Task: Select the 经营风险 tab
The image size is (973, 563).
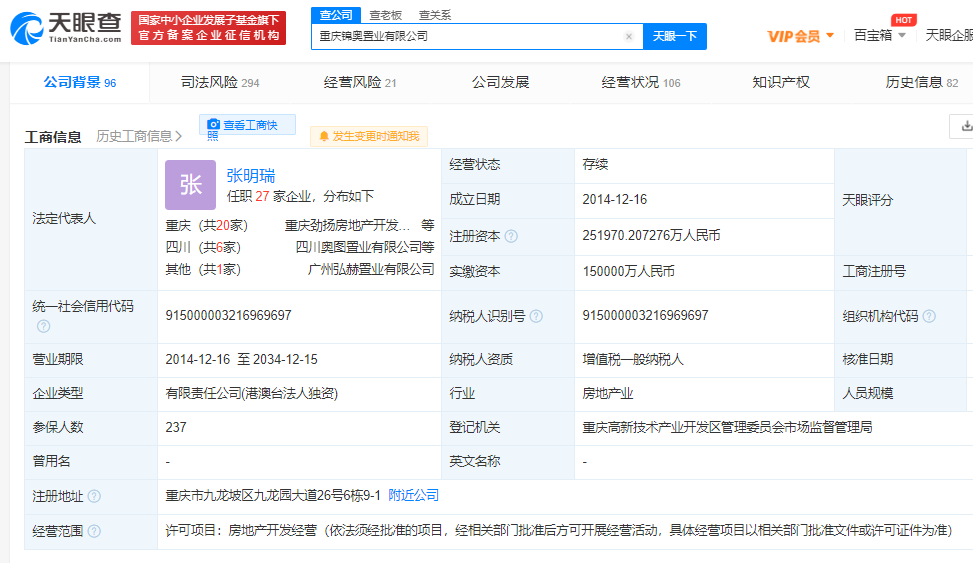Action: coord(360,83)
